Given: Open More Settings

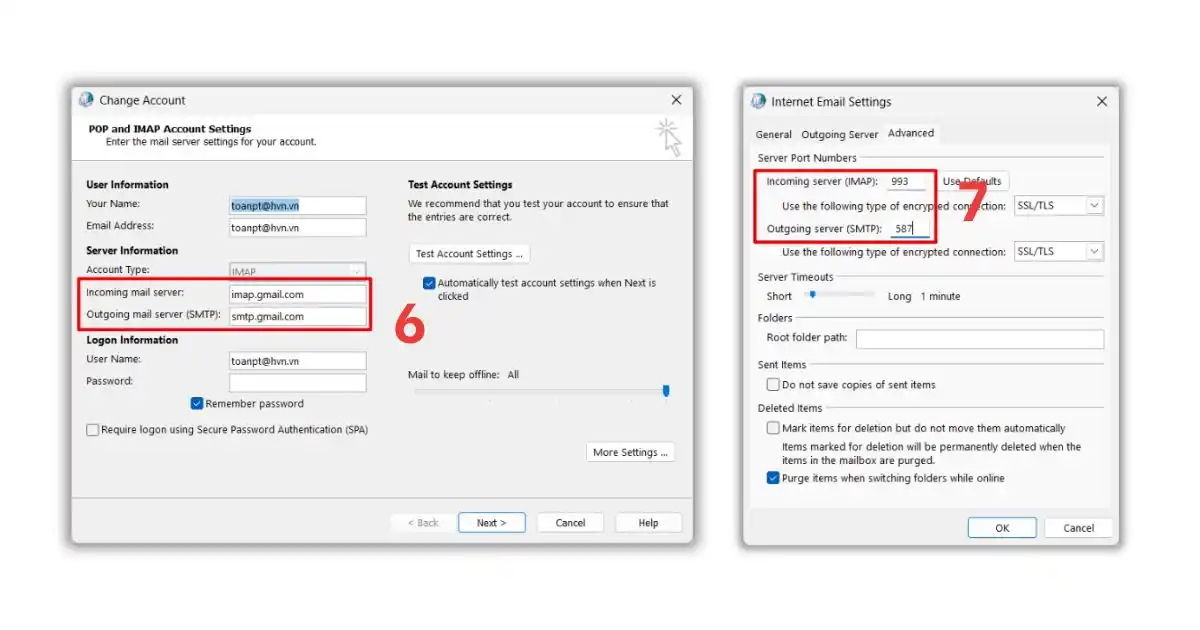Looking at the screenshot, I should pos(630,452).
